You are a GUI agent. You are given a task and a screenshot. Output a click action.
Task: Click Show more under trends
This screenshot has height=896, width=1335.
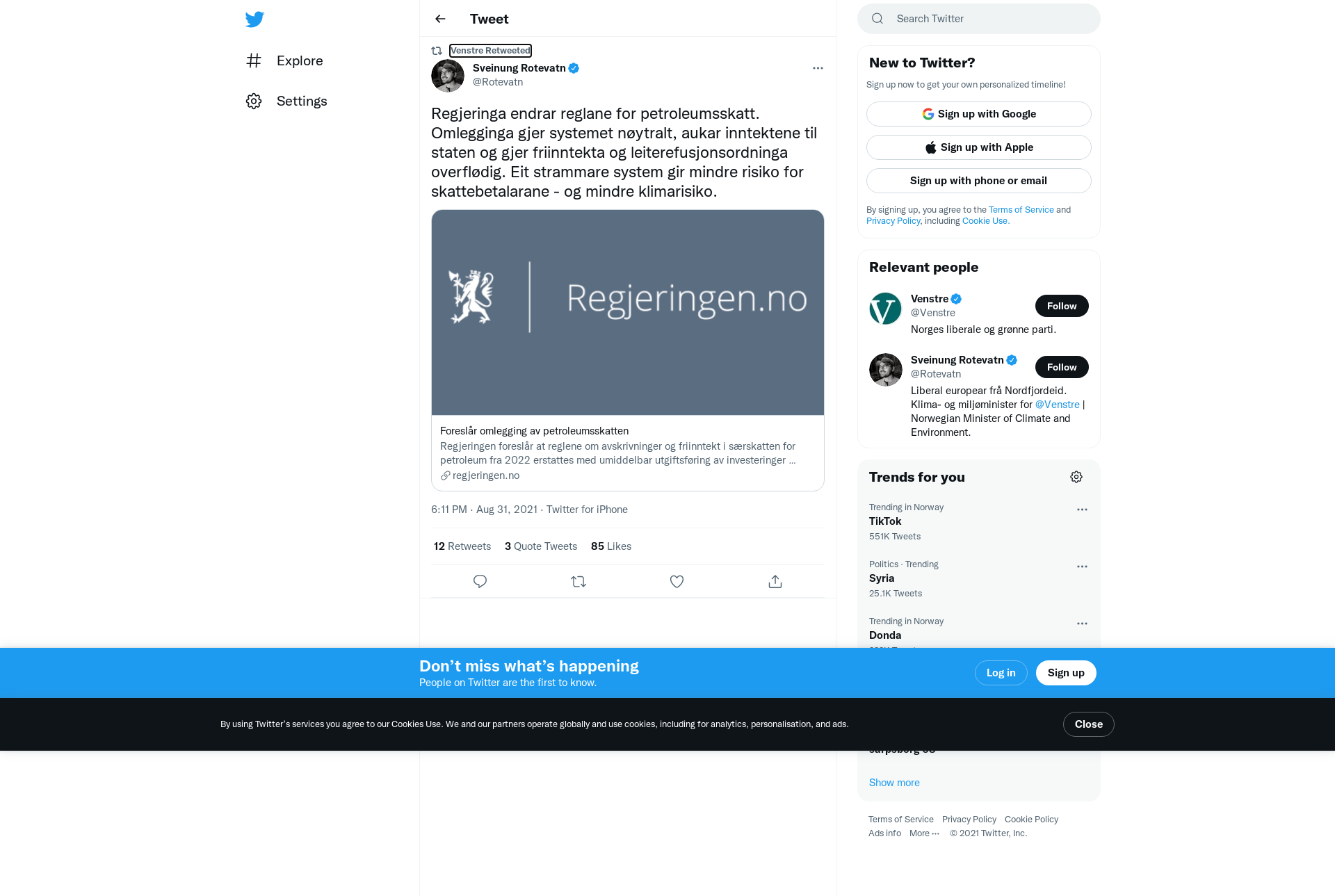click(894, 783)
